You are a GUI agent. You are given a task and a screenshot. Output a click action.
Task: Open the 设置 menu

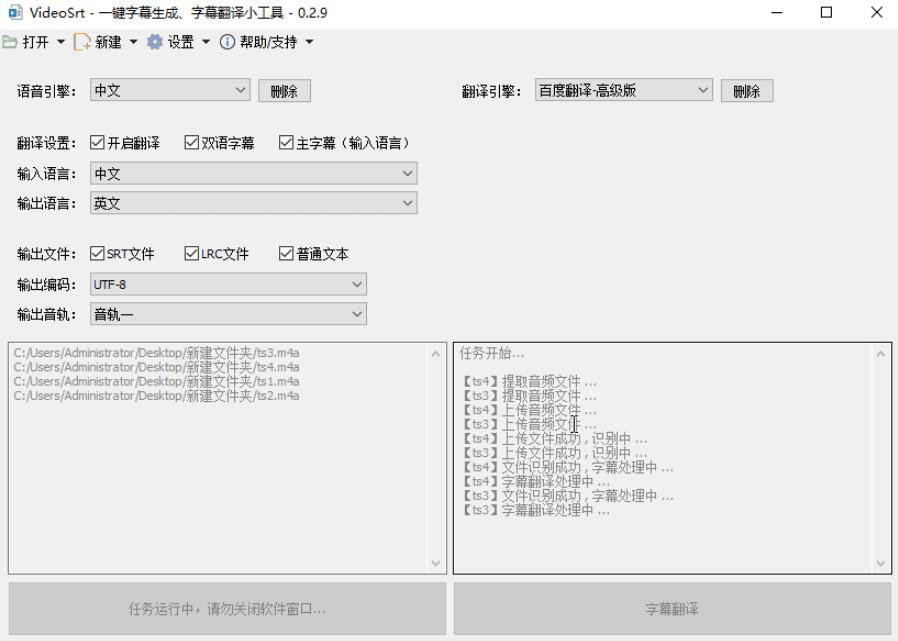(181, 42)
